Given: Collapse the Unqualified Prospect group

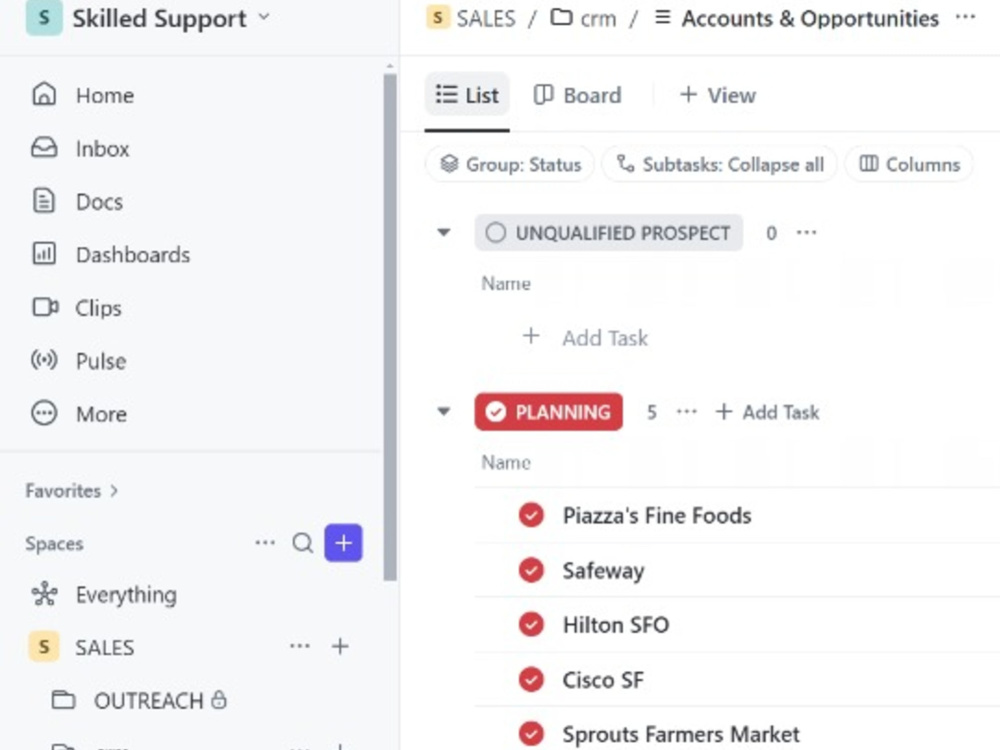Looking at the screenshot, I should coord(444,232).
